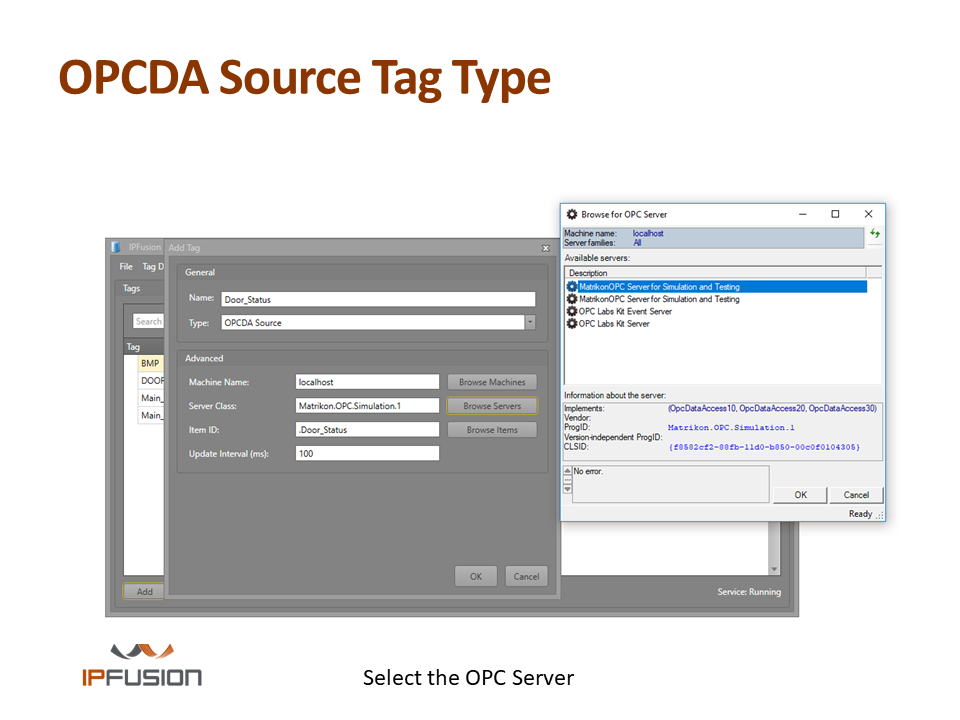The width and height of the screenshot is (960, 720).
Task: Click gear icon beside OPC Labs Kit Event Server
Action: 572,311
